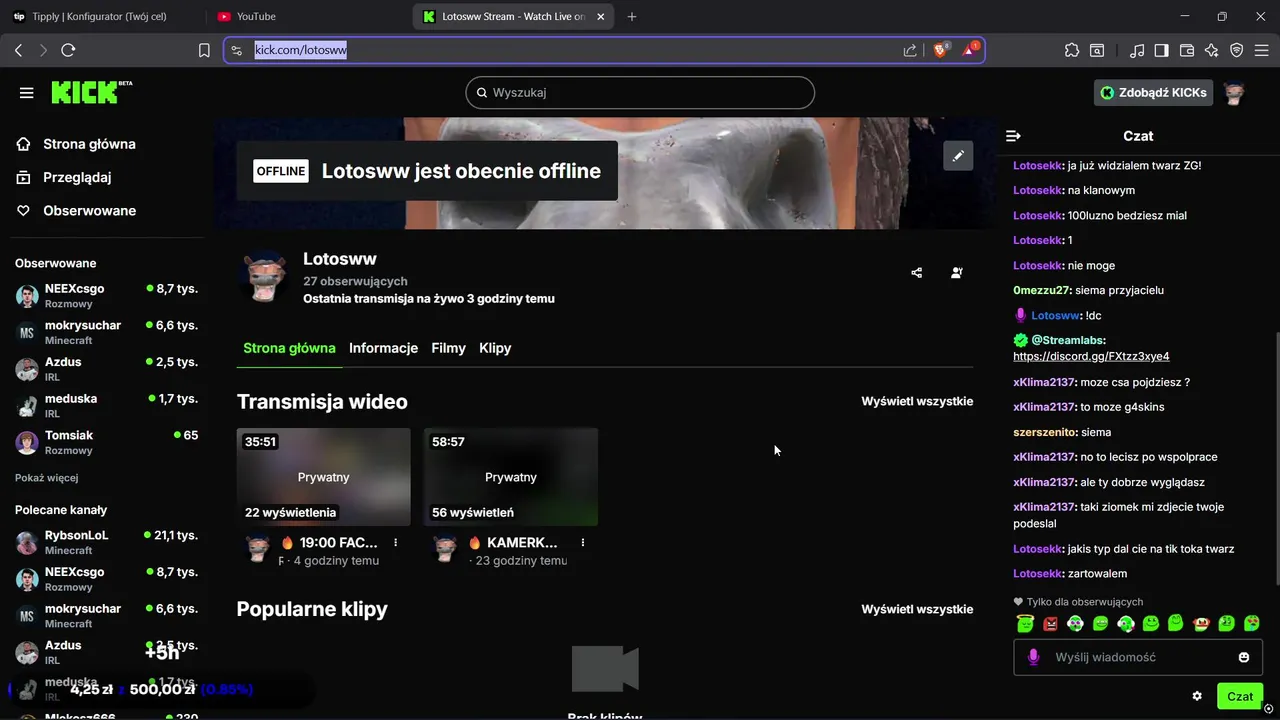Click the '27 obserwujących' follower count
The width and height of the screenshot is (1280, 720).
tap(355, 281)
